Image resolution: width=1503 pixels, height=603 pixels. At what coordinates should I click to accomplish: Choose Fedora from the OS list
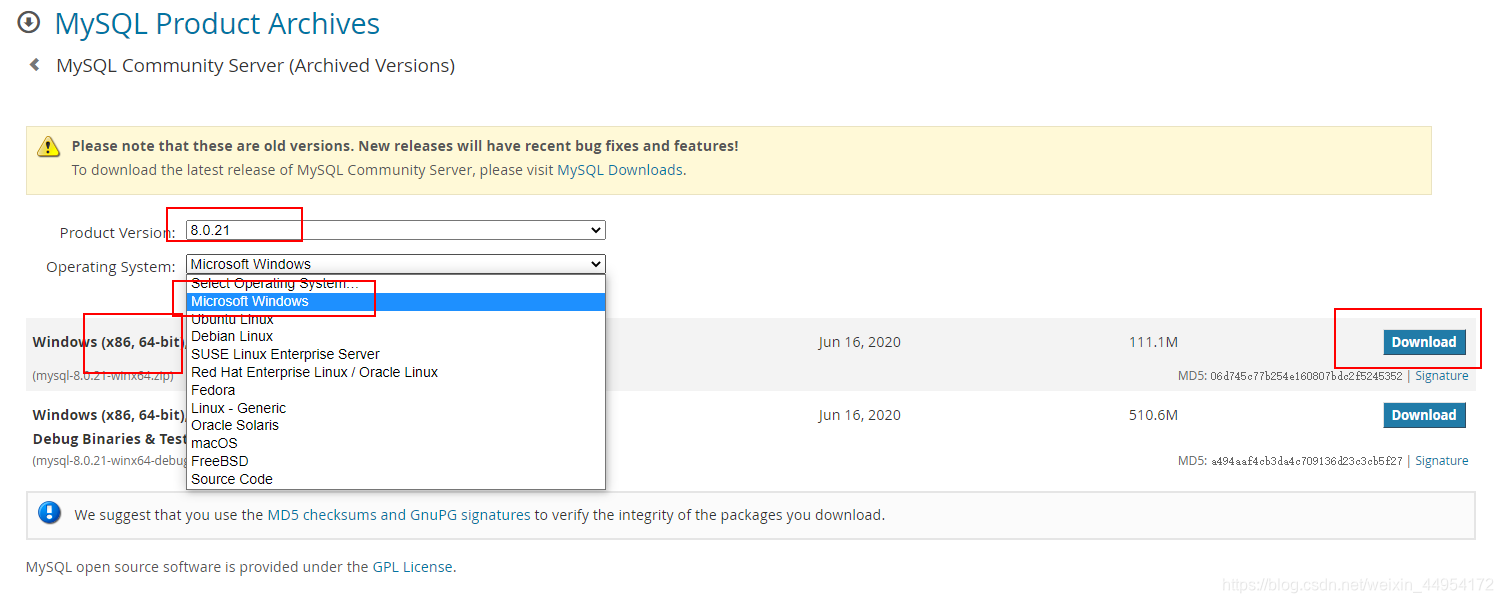click(x=396, y=390)
